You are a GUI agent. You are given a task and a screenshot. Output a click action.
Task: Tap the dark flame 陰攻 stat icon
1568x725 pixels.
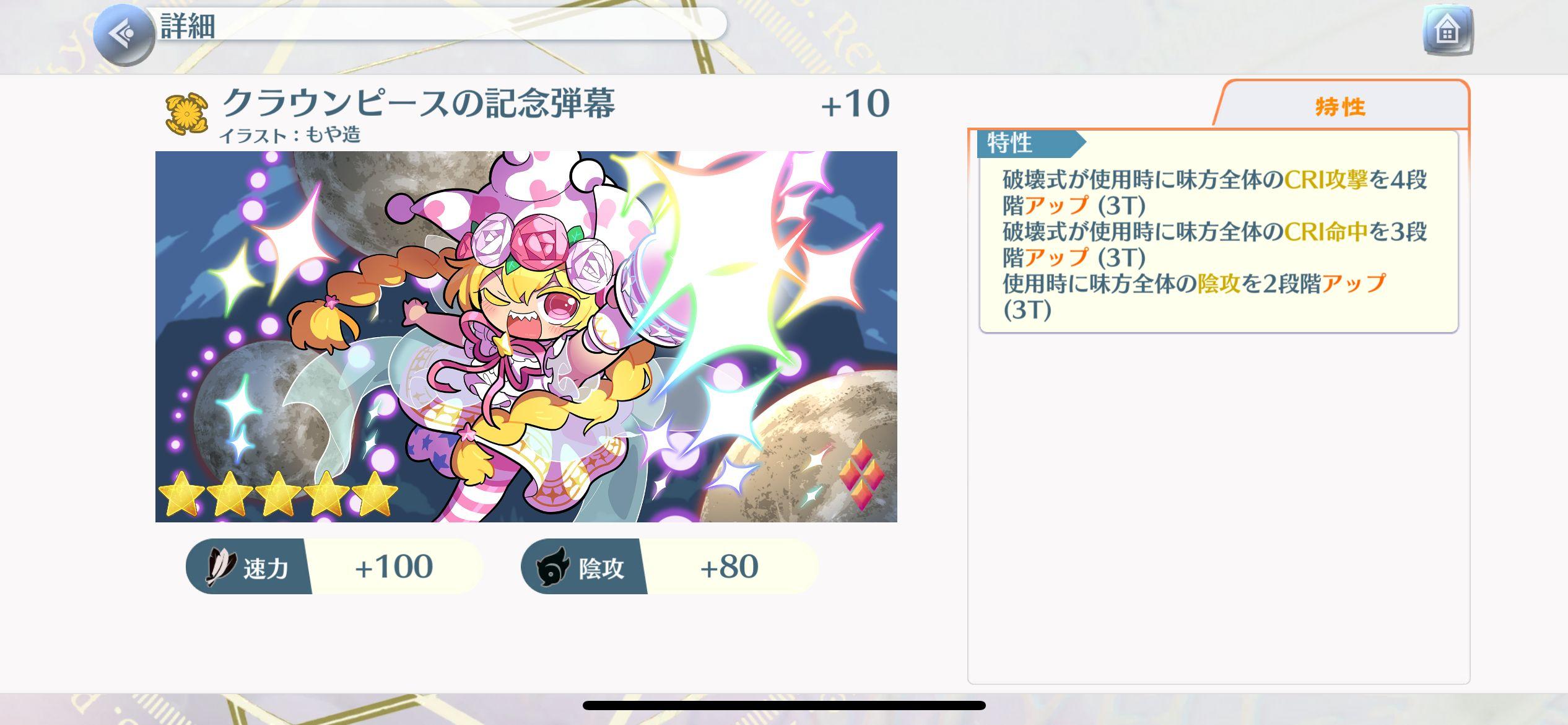point(553,566)
